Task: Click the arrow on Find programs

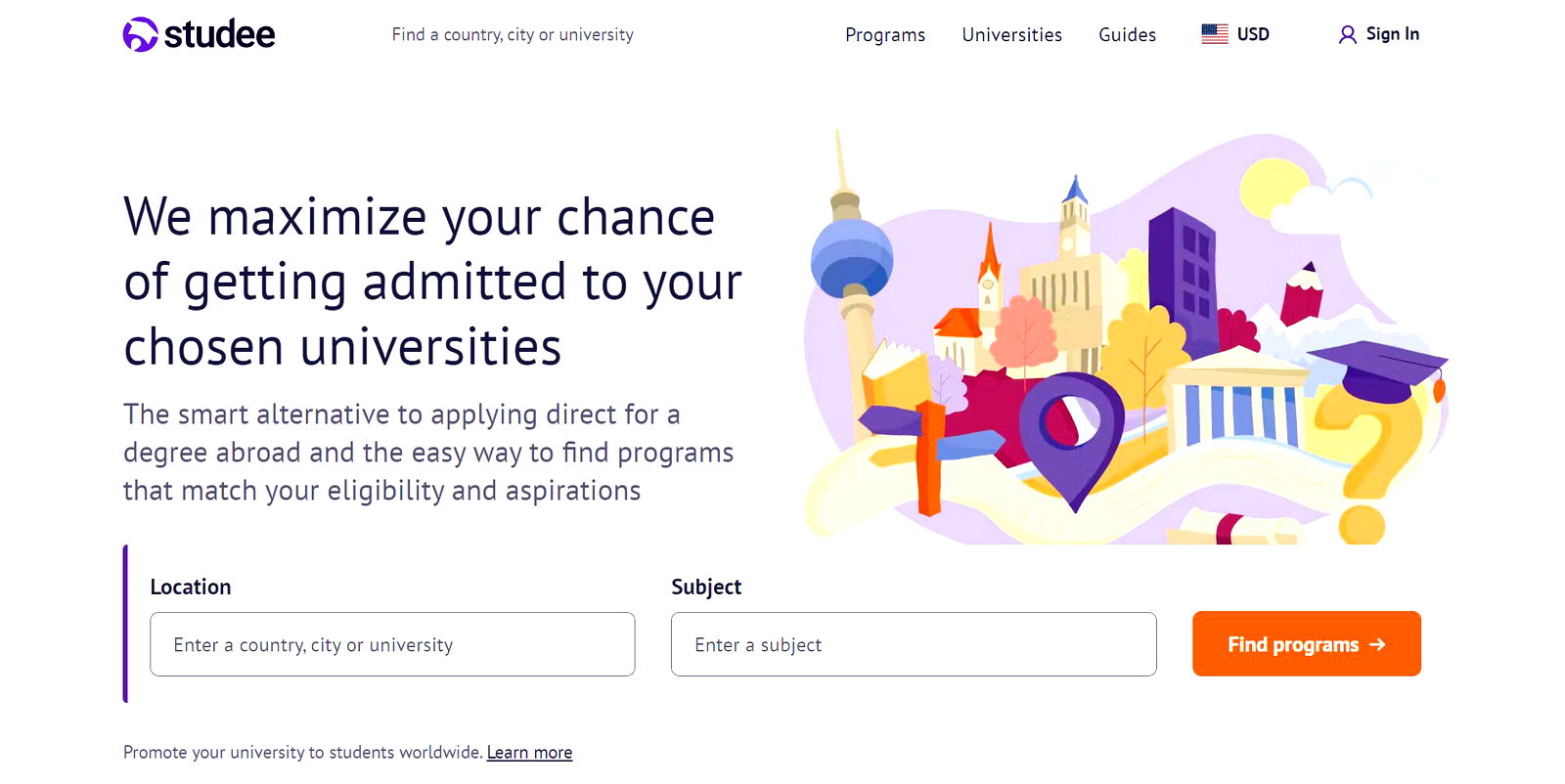Action: (x=1377, y=644)
